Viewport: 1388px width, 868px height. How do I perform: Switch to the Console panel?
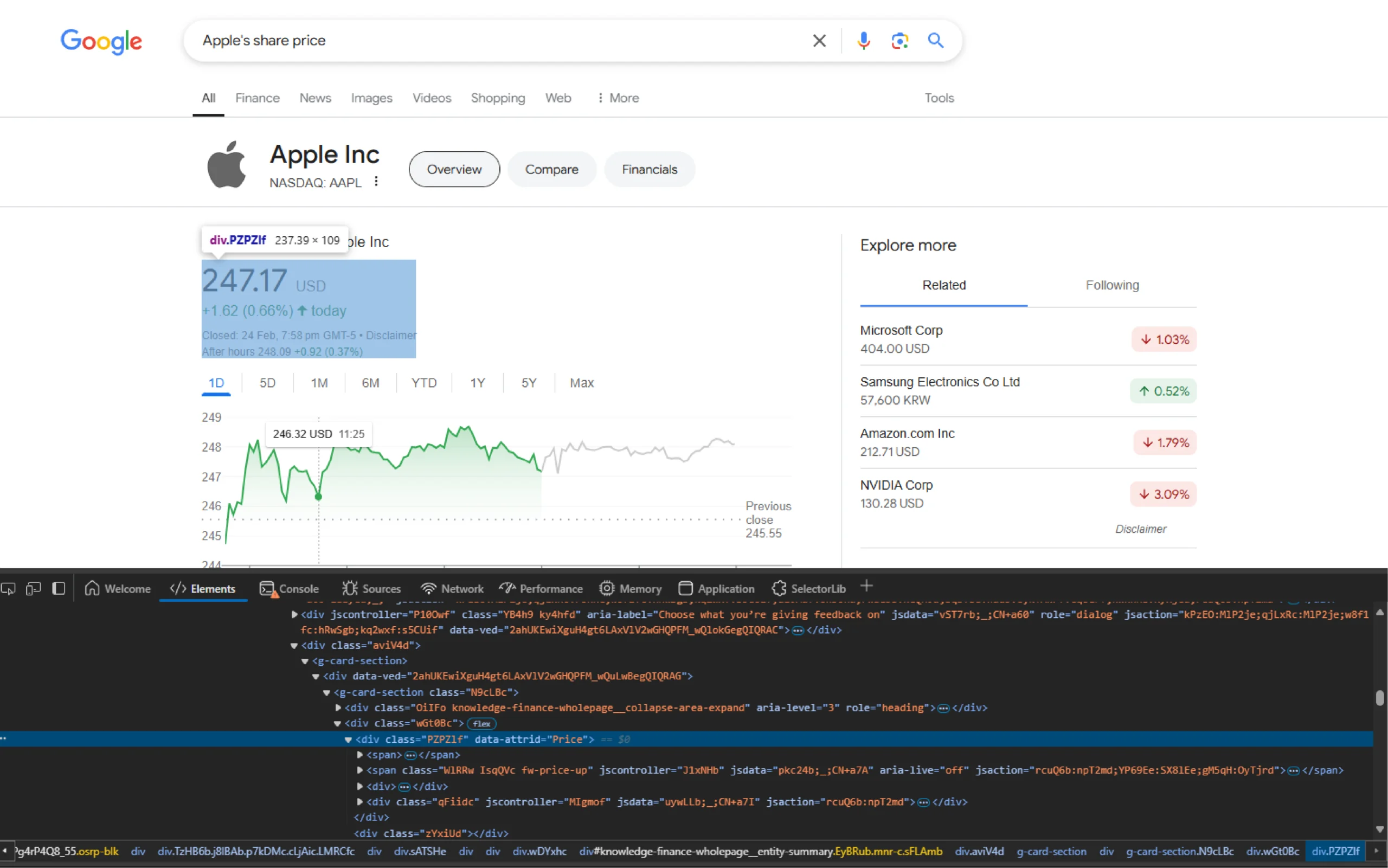(x=289, y=588)
